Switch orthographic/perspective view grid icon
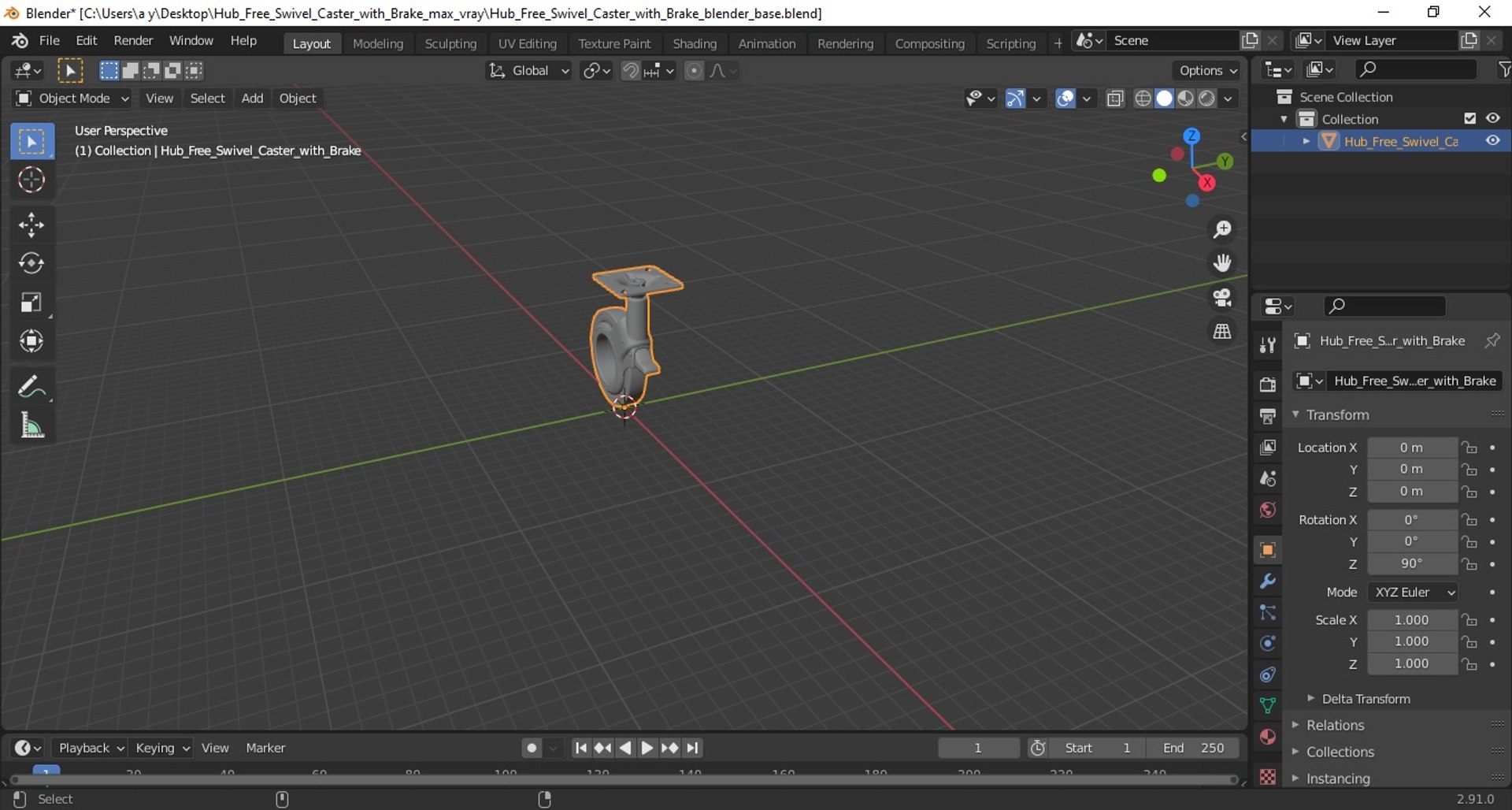1512x810 pixels. click(1222, 332)
